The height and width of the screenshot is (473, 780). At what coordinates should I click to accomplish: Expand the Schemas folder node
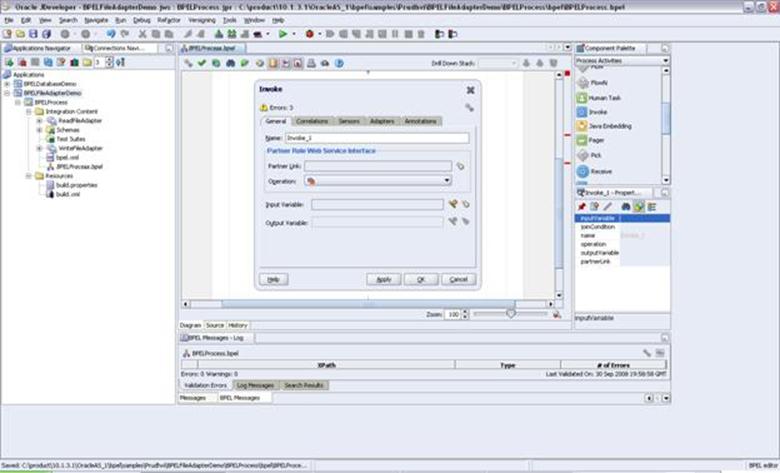coord(40,130)
